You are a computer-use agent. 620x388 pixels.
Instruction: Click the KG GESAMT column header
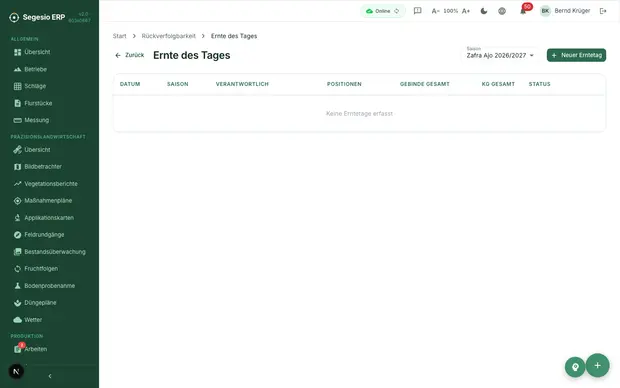[x=498, y=84]
